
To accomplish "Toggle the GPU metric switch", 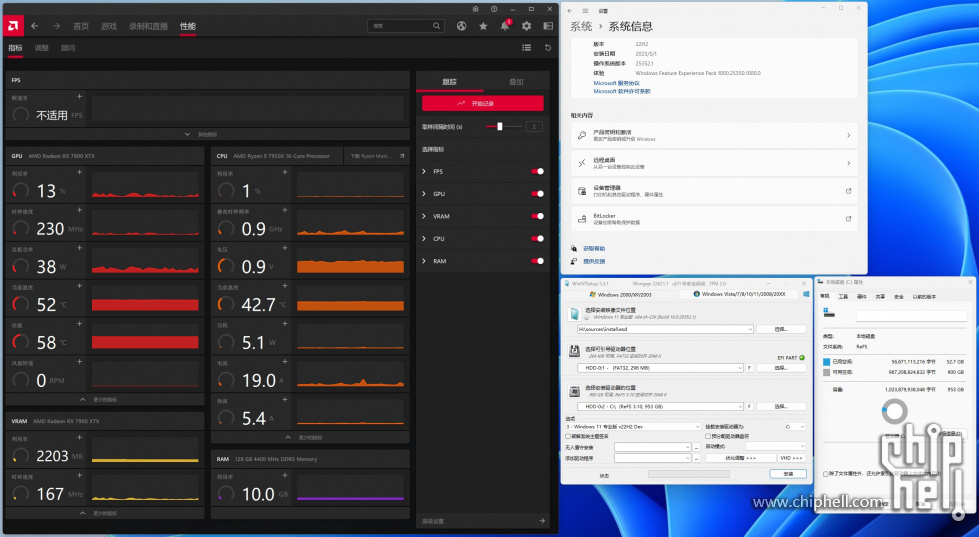I will 538,194.
